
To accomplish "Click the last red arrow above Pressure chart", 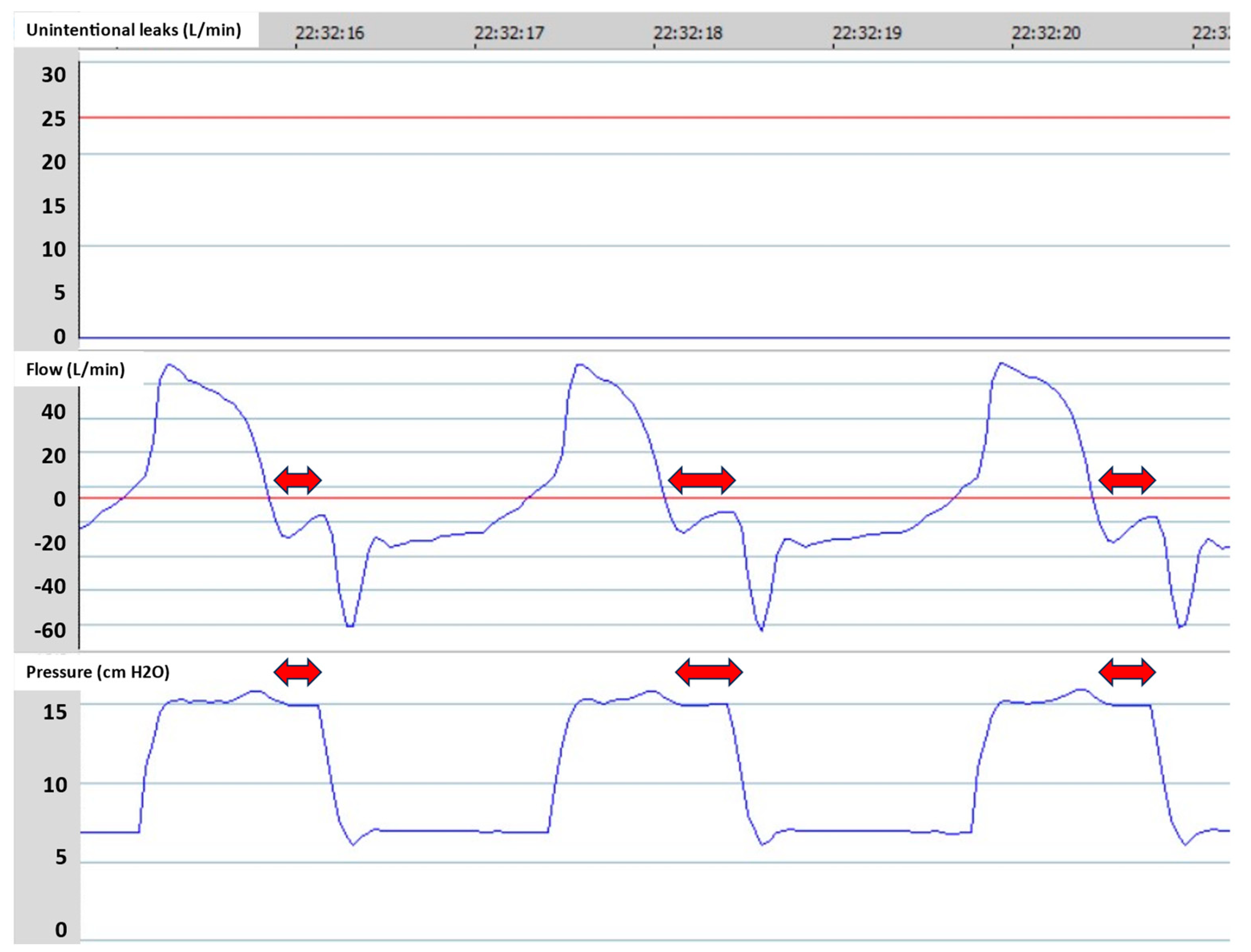I will tap(1127, 672).
